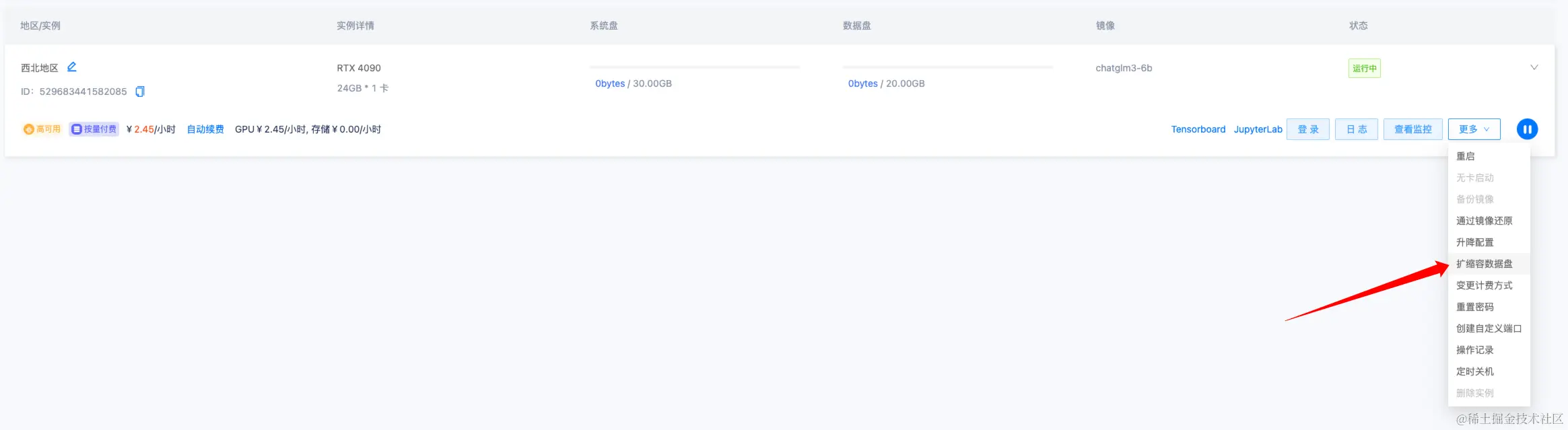Click the 高可用 badge
Image resolution: width=1568 pixels, height=430 pixels.
pyautogui.click(x=42, y=129)
